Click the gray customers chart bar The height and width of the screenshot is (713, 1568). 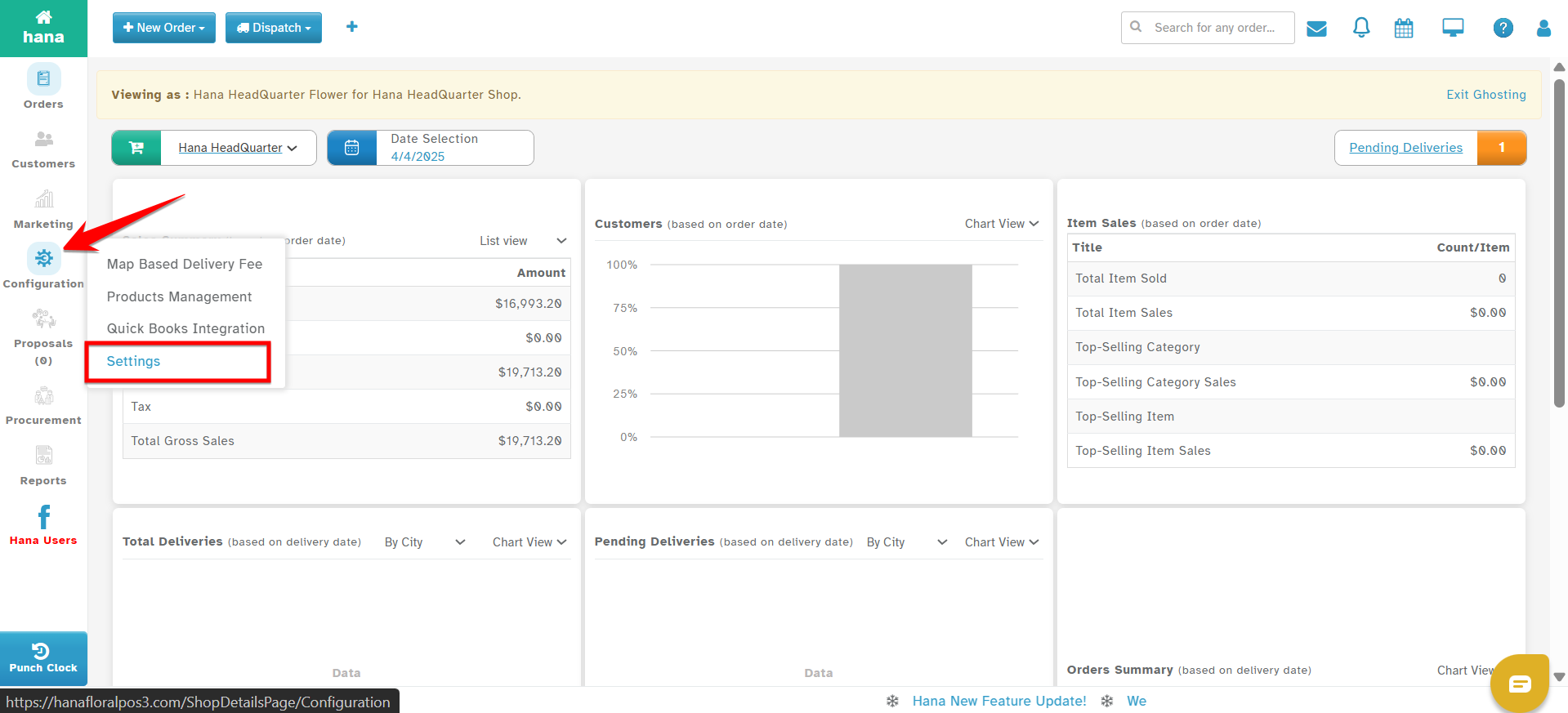point(905,350)
